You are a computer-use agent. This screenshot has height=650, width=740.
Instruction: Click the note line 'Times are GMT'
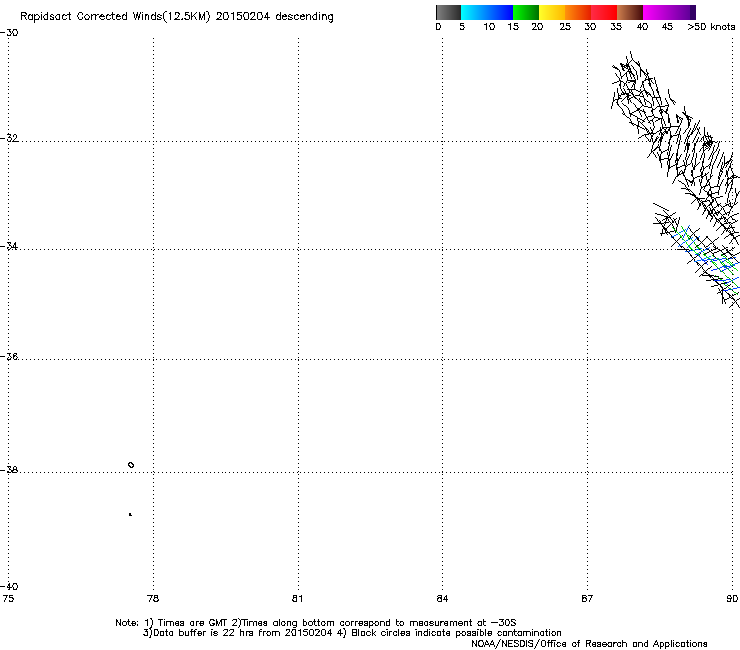(191, 623)
